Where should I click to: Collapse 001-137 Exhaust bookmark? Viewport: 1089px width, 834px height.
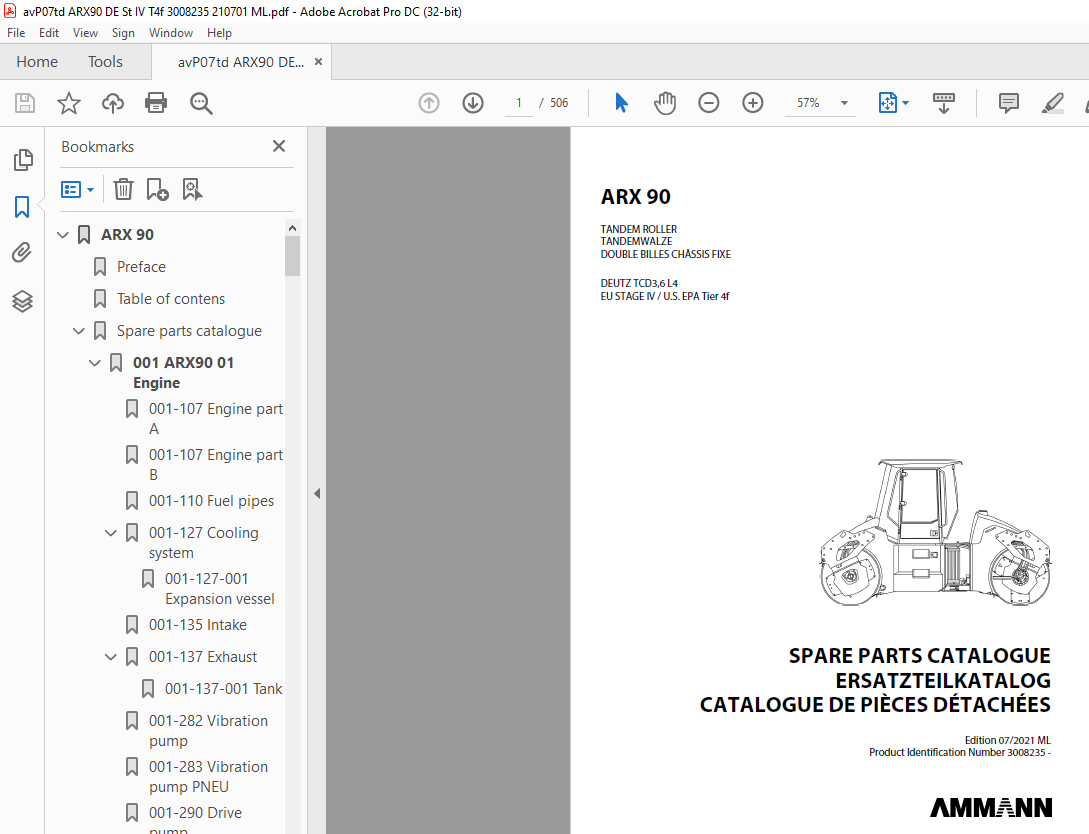click(x=111, y=657)
